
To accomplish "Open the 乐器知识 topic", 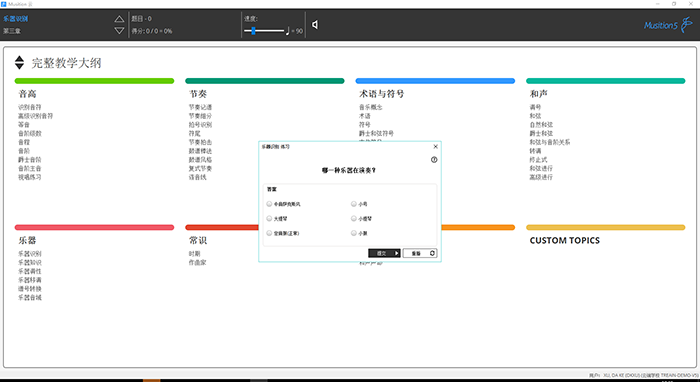I will tap(29, 262).
